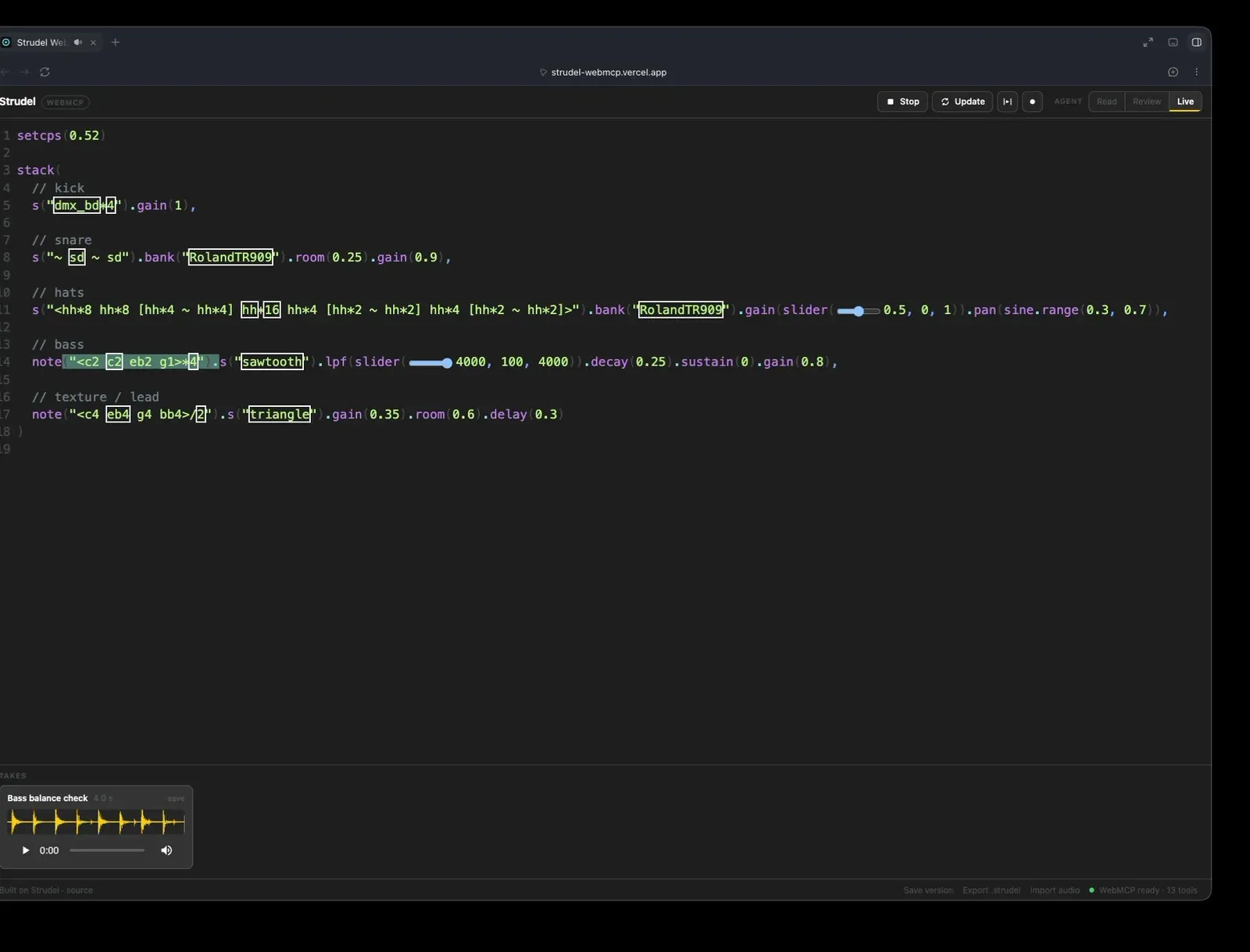Switch agent mode to Review

1147,102
